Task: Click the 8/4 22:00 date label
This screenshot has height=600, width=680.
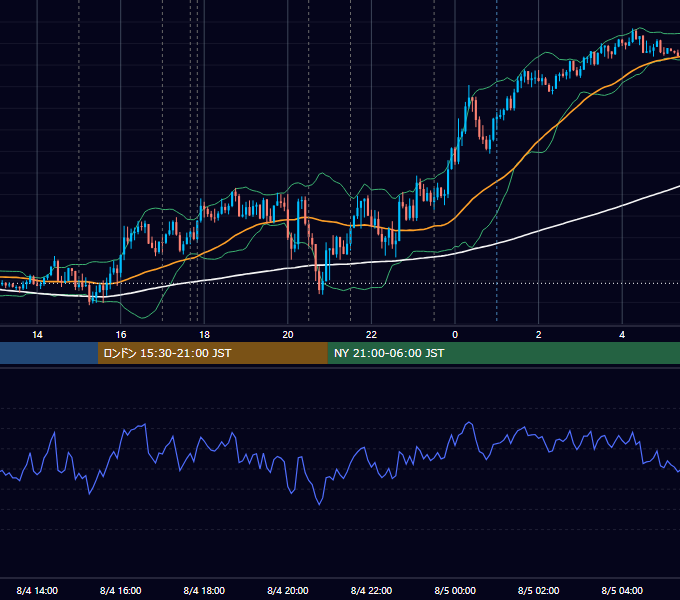Action: point(371,590)
